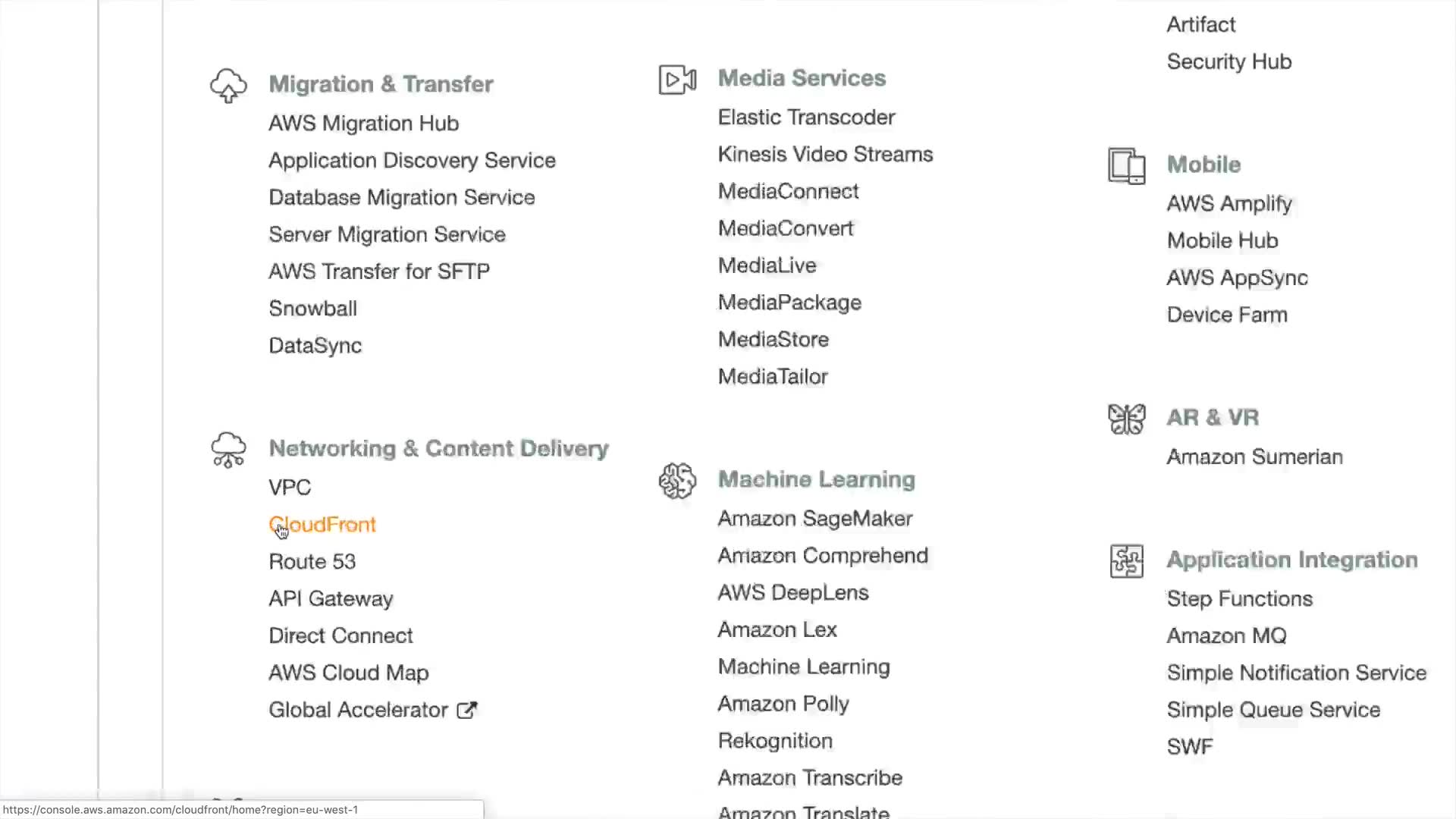The width and height of the screenshot is (1456, 819).
Task: Click the Mobile devices icon
Action: click(x=1126, y=166)
